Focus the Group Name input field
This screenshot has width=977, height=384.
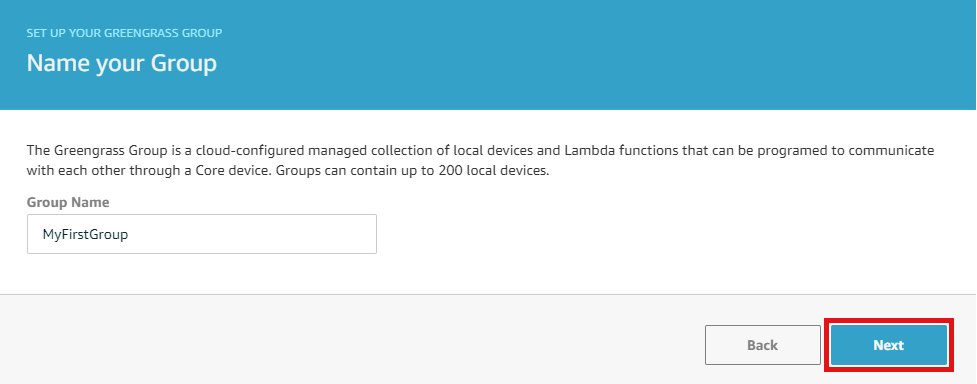point(202,234)
